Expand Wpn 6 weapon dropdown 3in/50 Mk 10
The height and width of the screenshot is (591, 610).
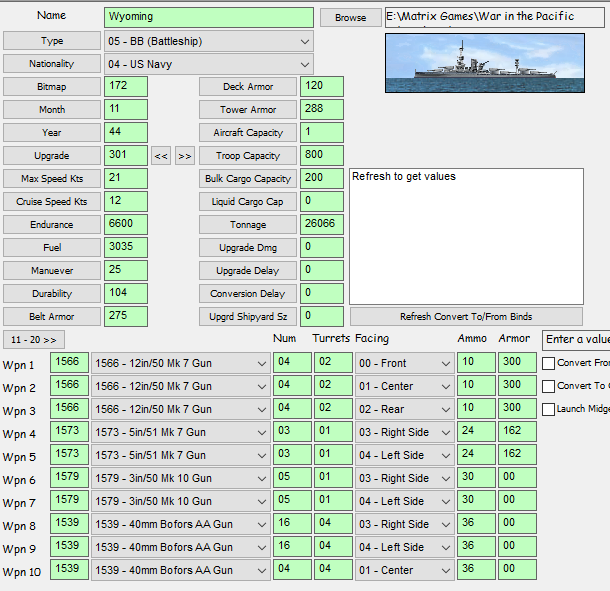(181, 478)
